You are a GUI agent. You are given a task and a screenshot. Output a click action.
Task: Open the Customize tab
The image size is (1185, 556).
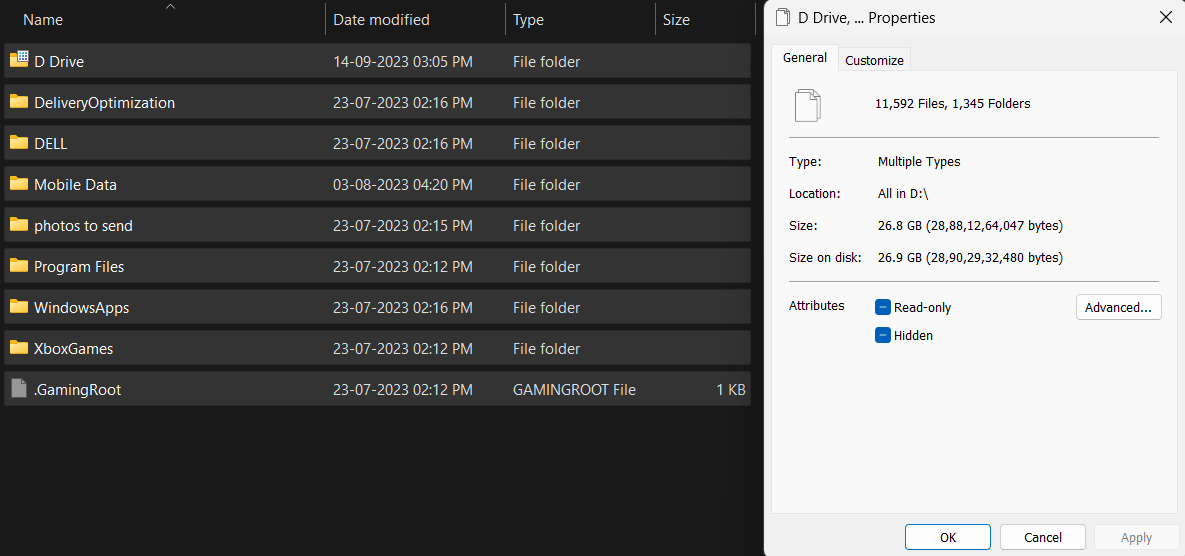(x=874, y=60)
